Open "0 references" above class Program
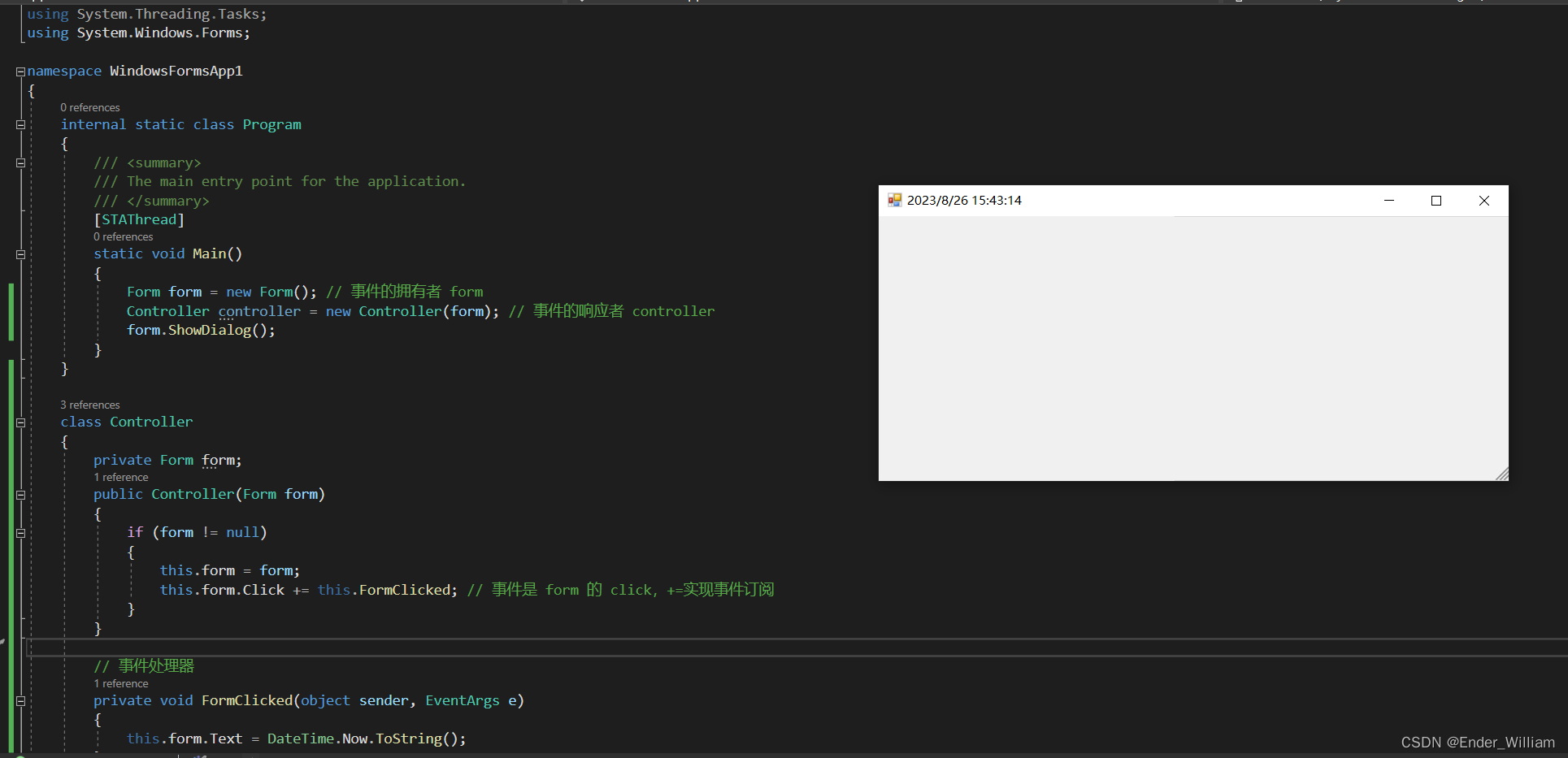The image size is (1568, 758). tap(90, 108)
